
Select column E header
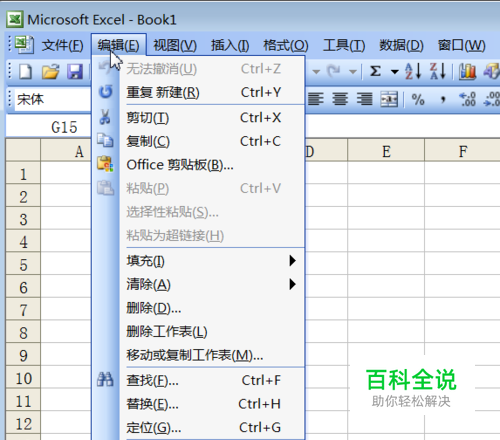pyautogui.click(x=386, y=151)
